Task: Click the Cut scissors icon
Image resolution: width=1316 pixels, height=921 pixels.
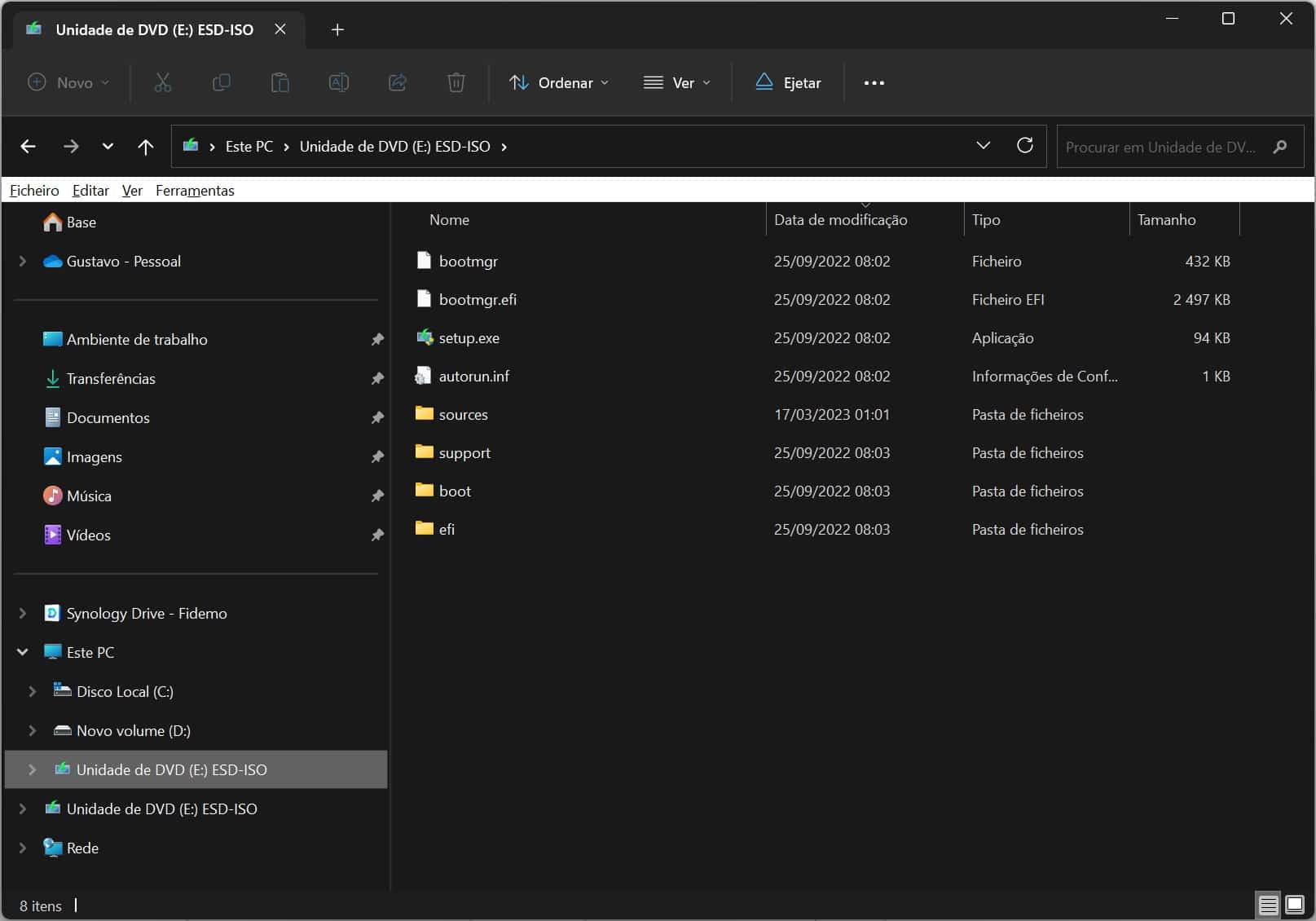Action: tap(163, 82)
